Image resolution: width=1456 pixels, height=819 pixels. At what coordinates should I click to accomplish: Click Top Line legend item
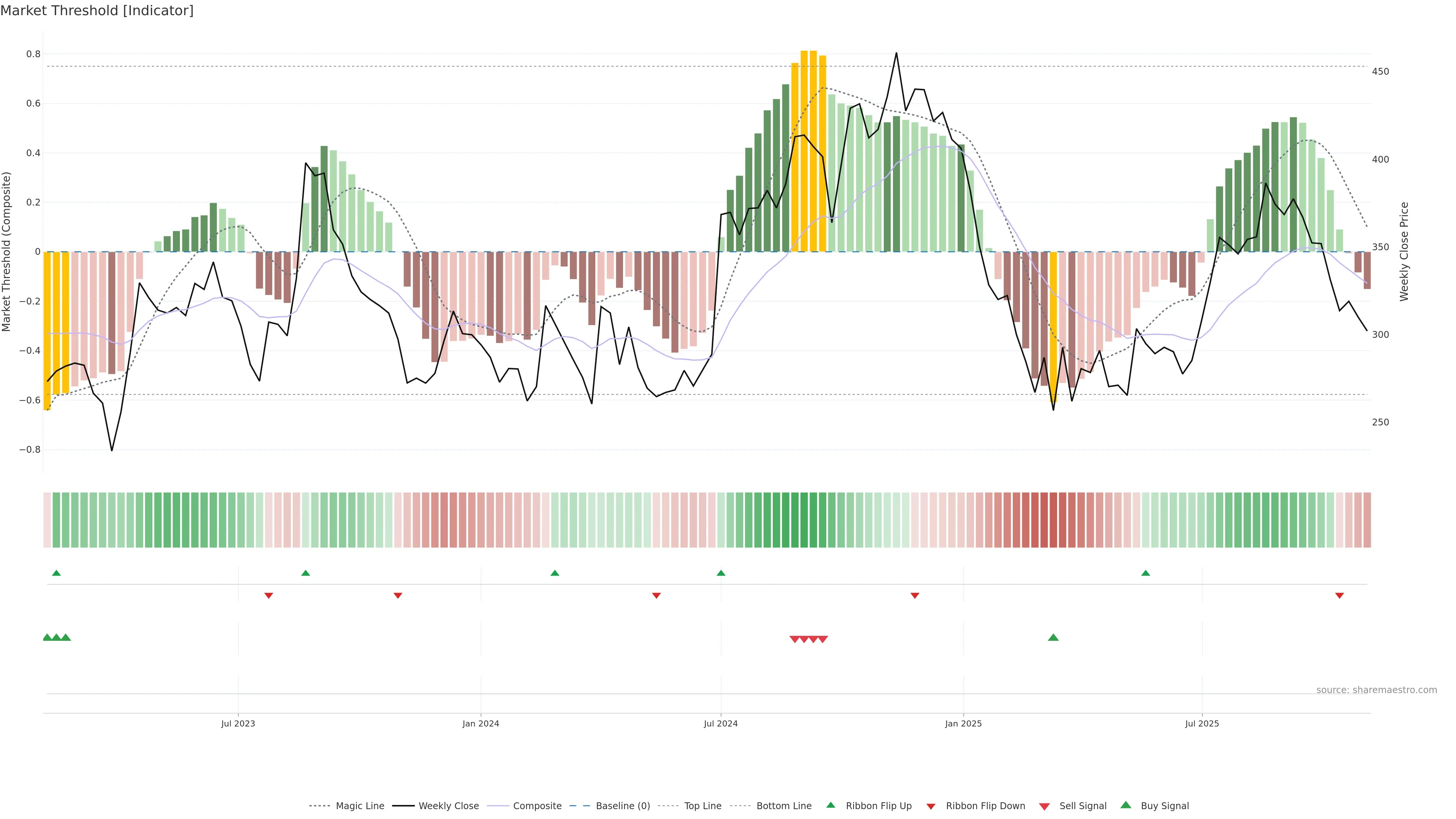click(x=703, y=806)
